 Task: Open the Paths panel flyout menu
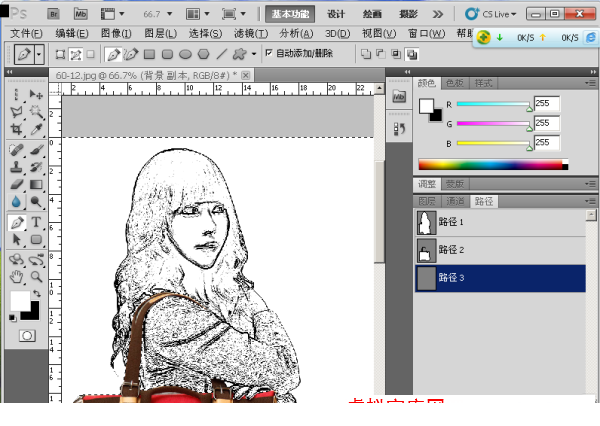[590, 201]
